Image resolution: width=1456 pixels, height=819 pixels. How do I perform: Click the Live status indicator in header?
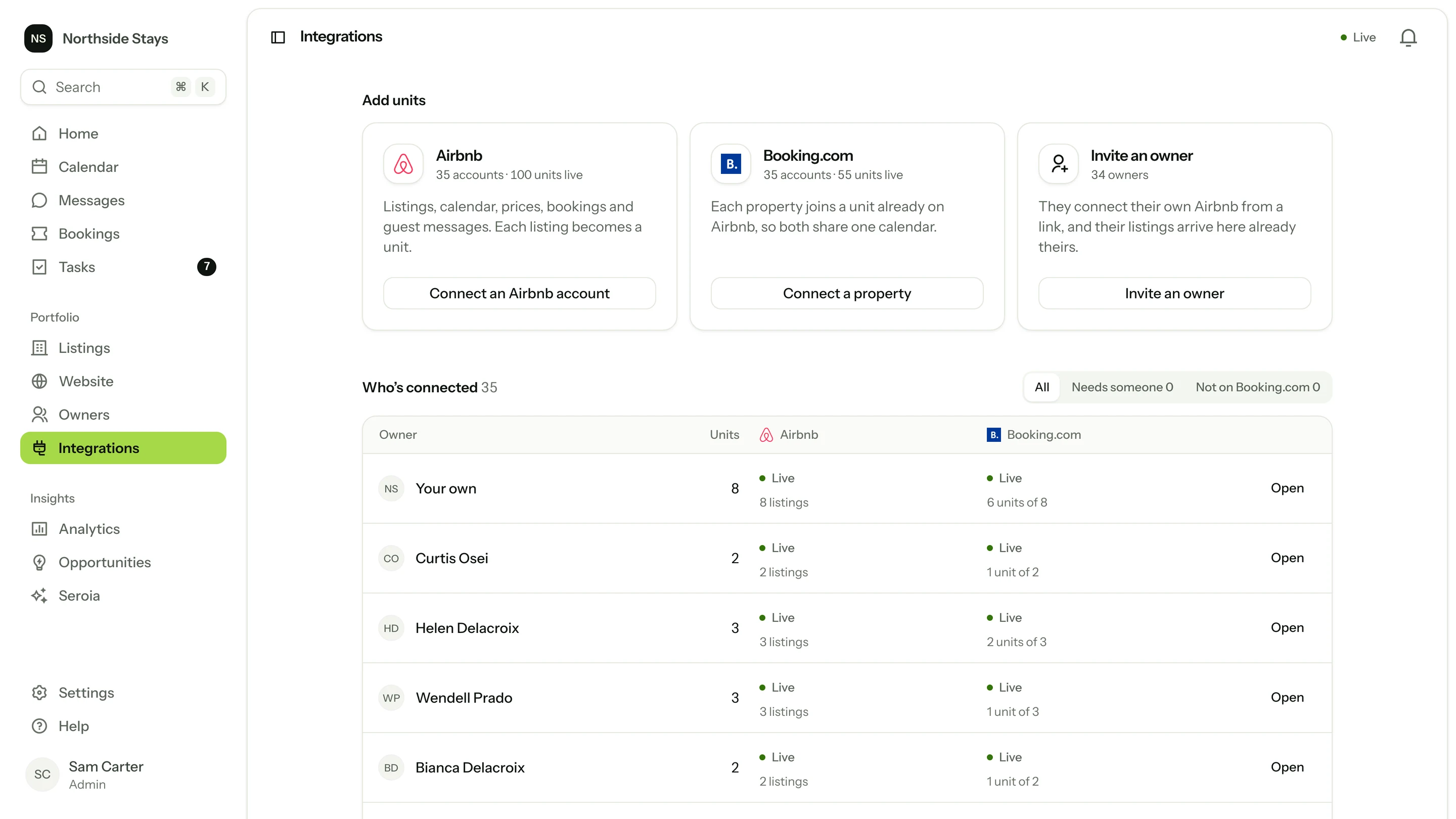point(1357,37)
